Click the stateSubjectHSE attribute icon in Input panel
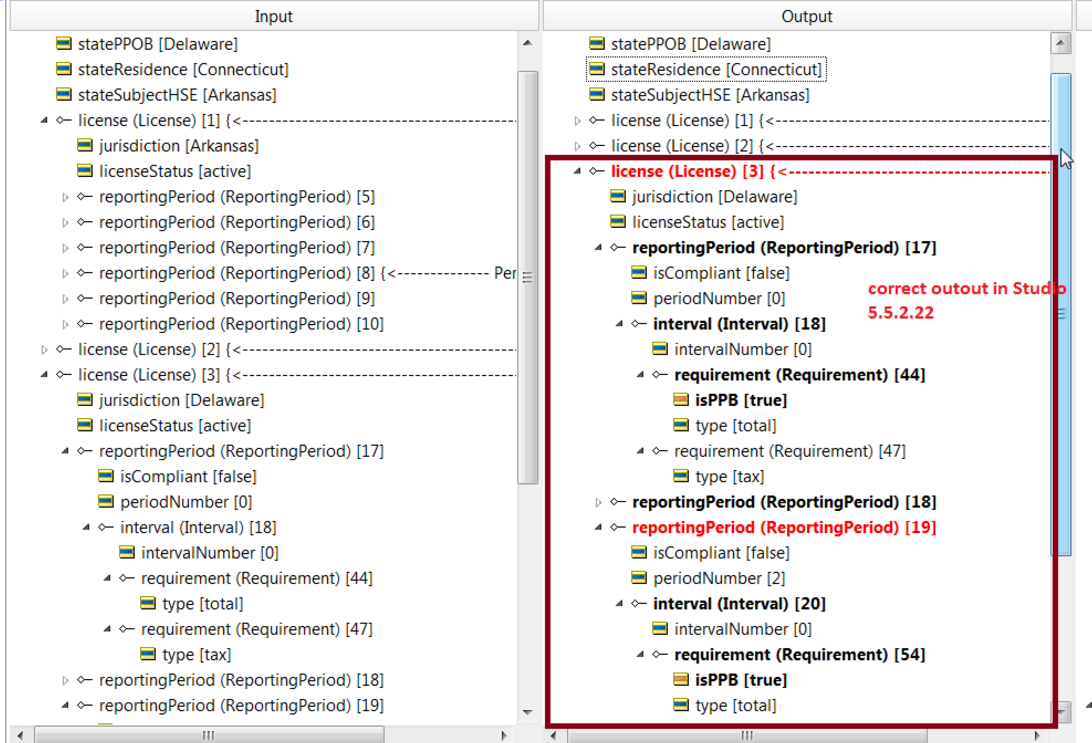The width and height of the screenshot is (1092, 743). coord(63,95)
